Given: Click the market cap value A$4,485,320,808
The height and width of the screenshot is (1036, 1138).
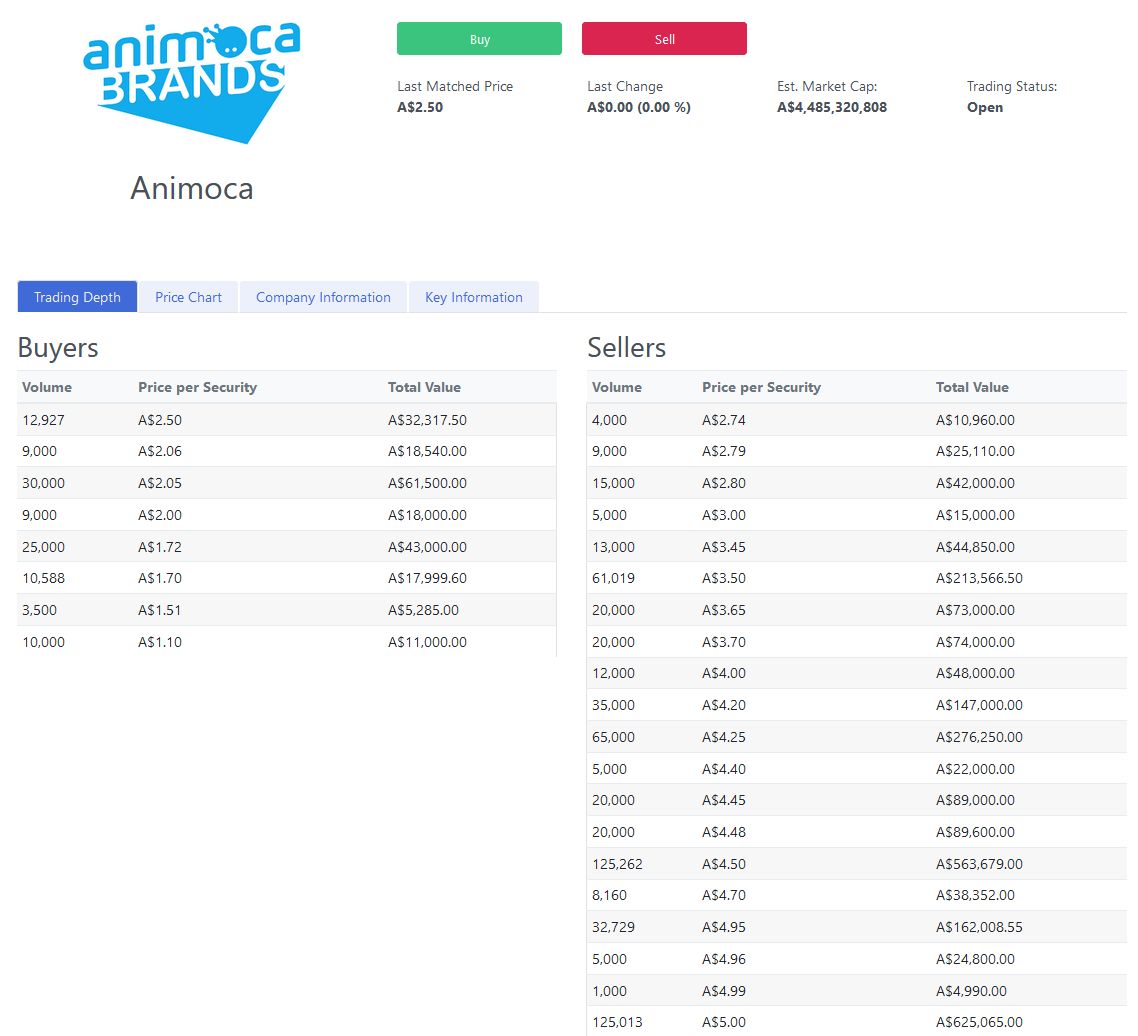Looking at the screenshot, I should pyautogui.click(x=832, y=107).
